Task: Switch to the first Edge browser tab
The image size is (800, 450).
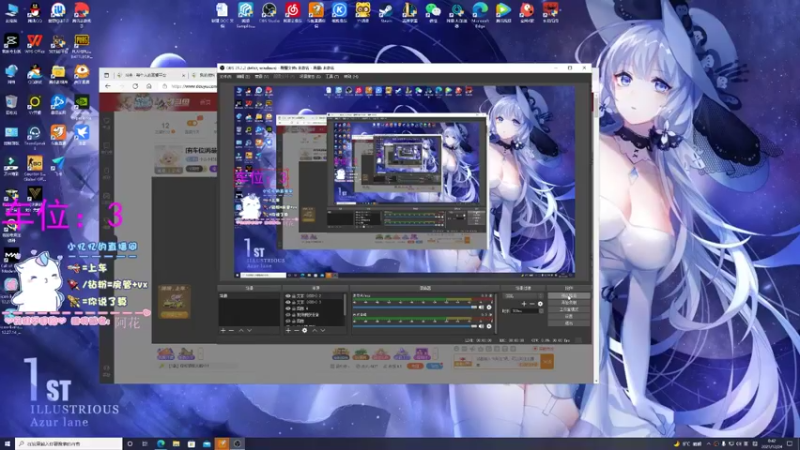Action: pyautogui.click(x=151, y=76)
